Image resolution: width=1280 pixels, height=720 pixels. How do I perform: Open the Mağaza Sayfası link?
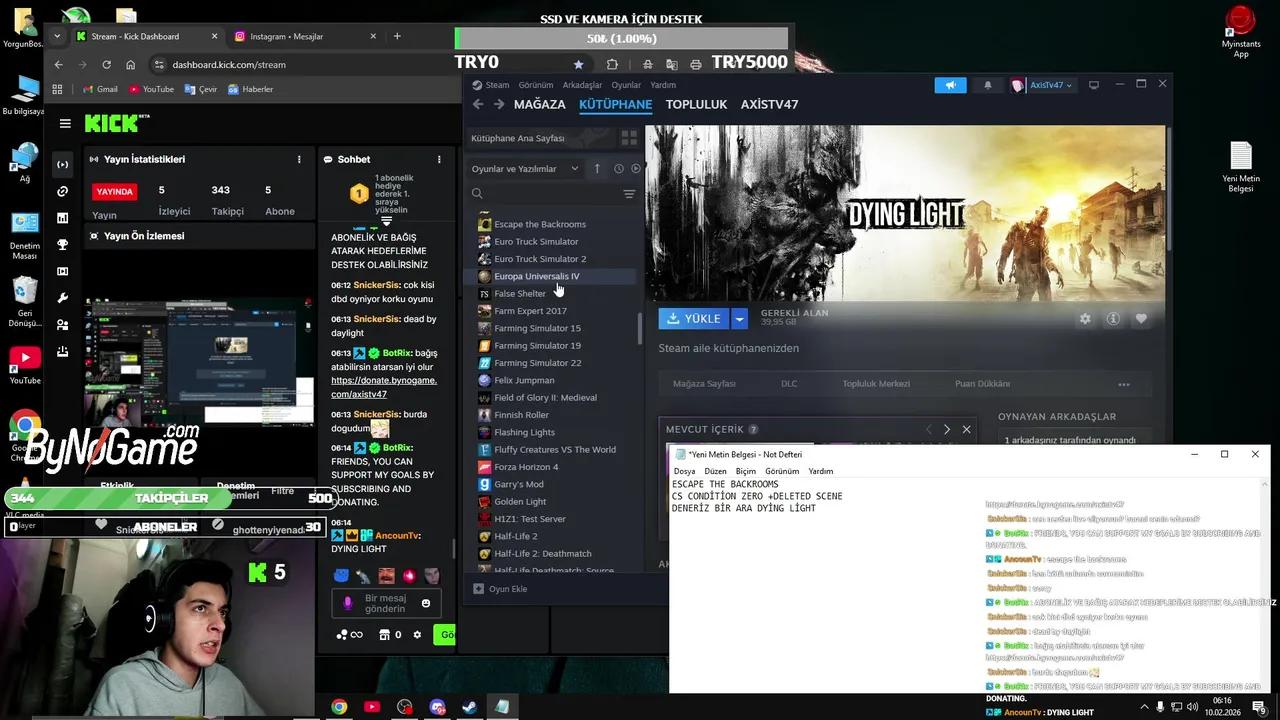click(704, 384)
